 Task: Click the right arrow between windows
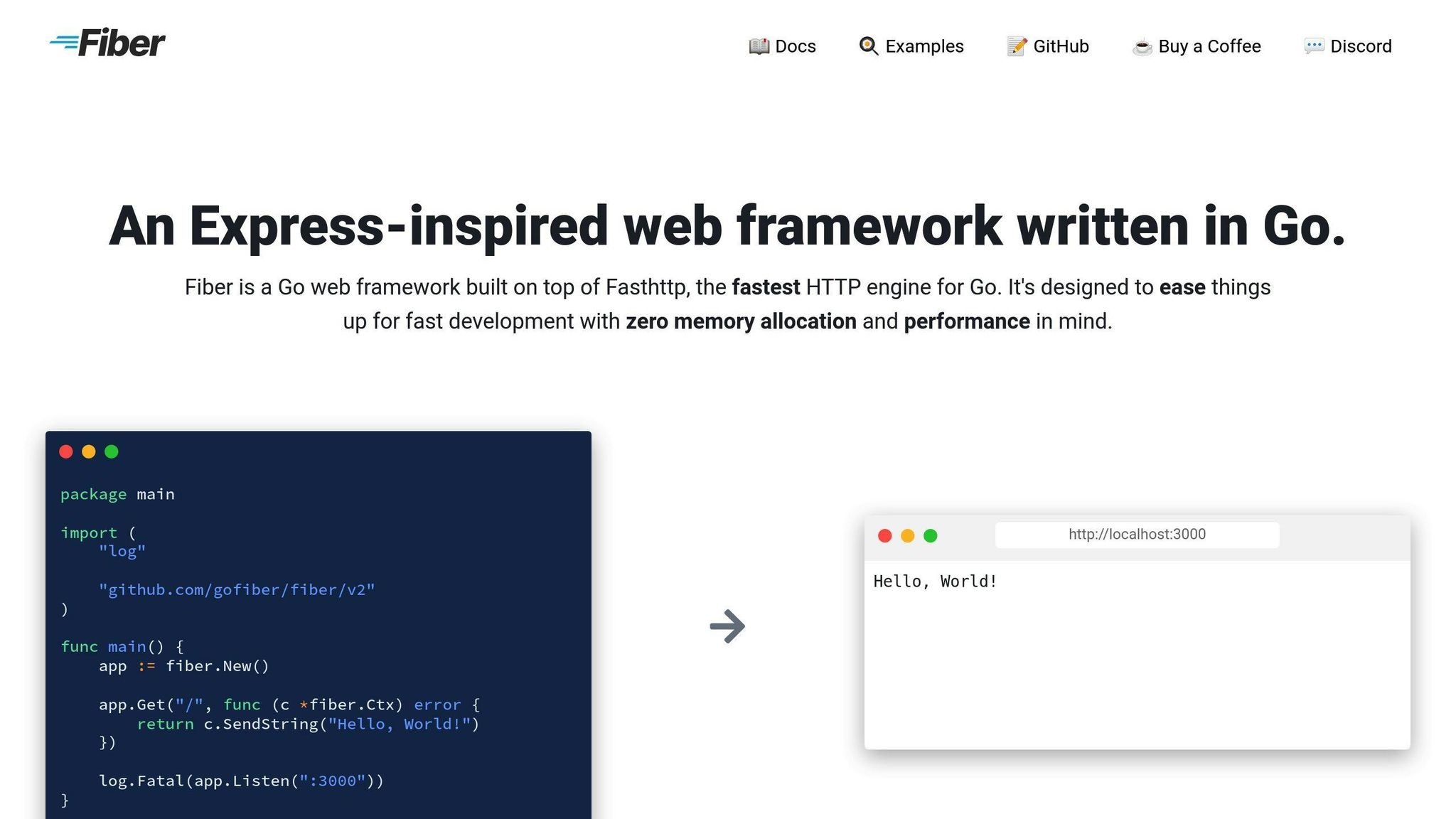pyautogui.click(x=727, y=626)
